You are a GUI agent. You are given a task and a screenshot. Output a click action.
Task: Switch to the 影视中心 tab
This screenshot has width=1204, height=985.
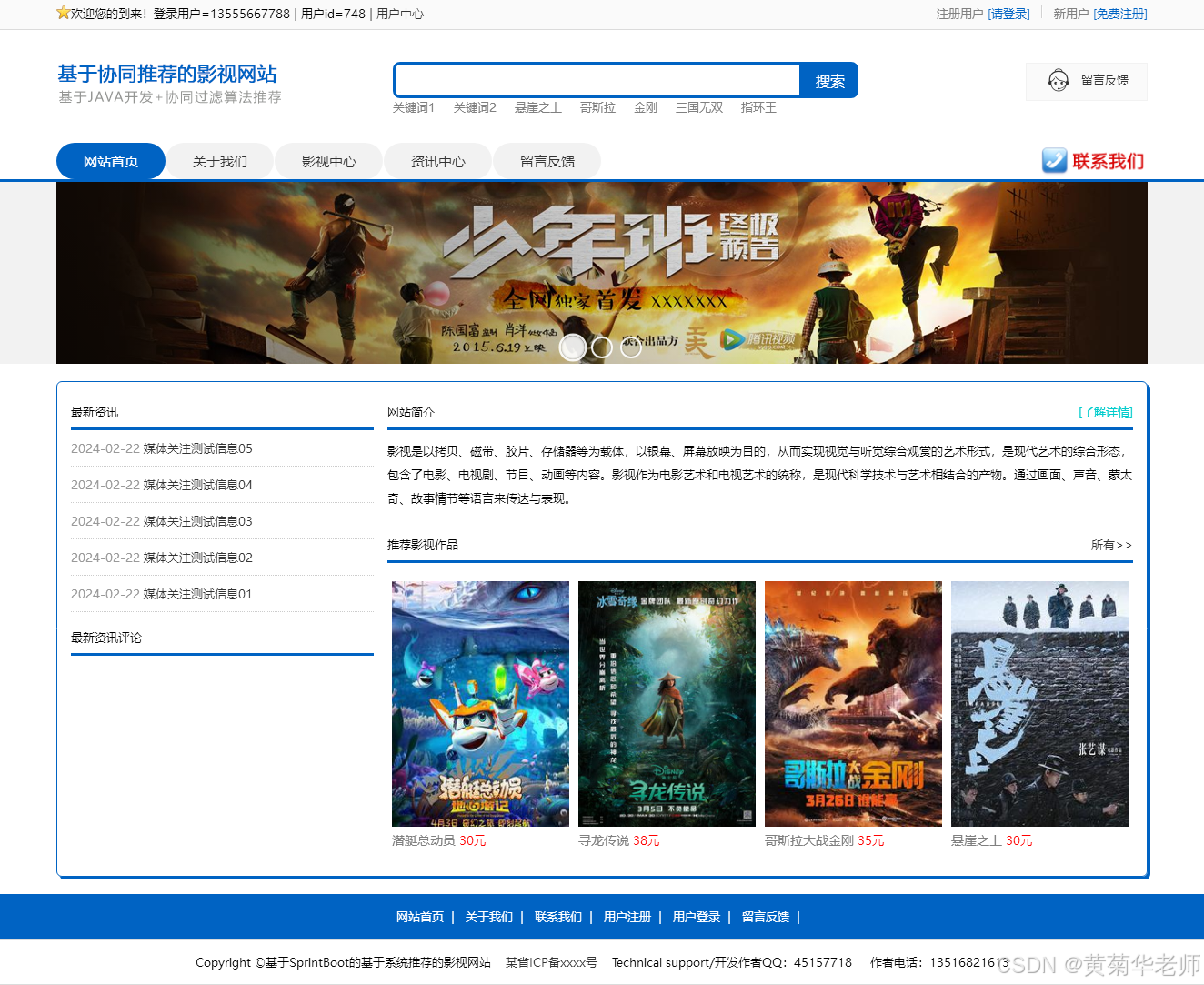(x=328, y=161)
